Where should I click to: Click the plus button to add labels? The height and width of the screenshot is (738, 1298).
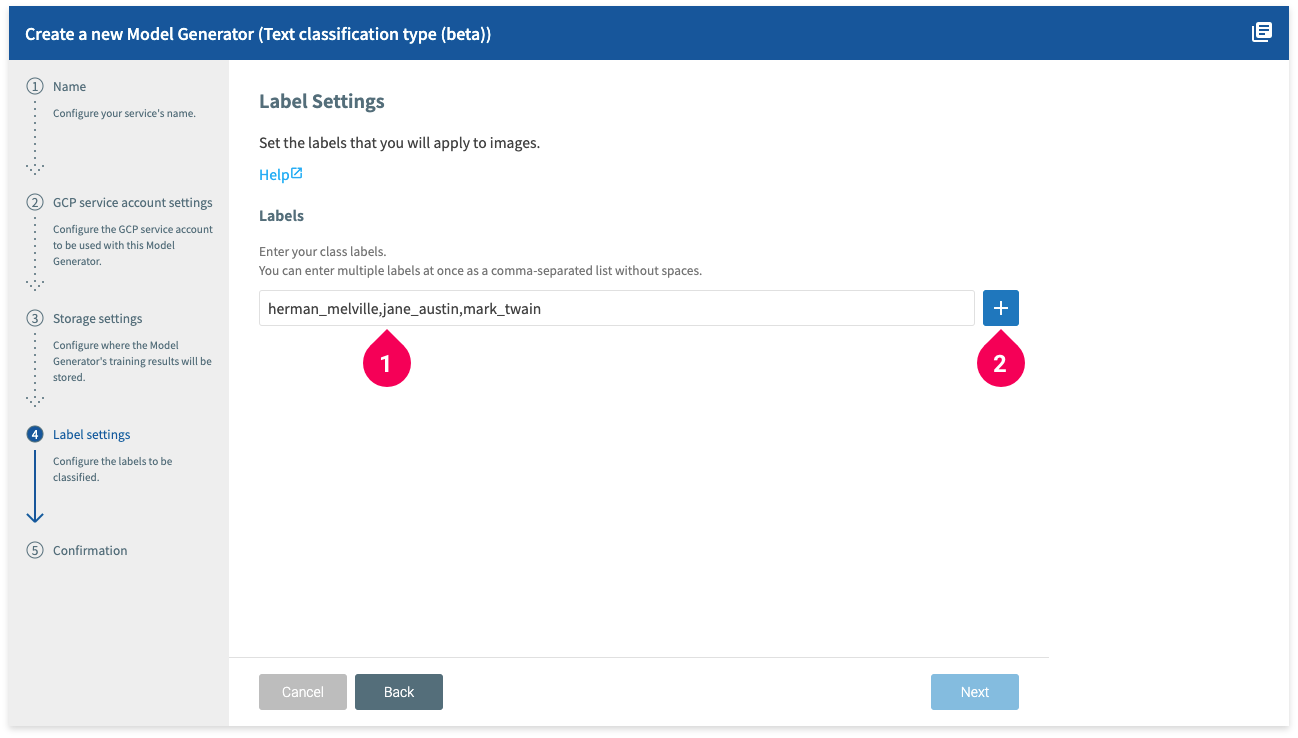pos(1001,308)
